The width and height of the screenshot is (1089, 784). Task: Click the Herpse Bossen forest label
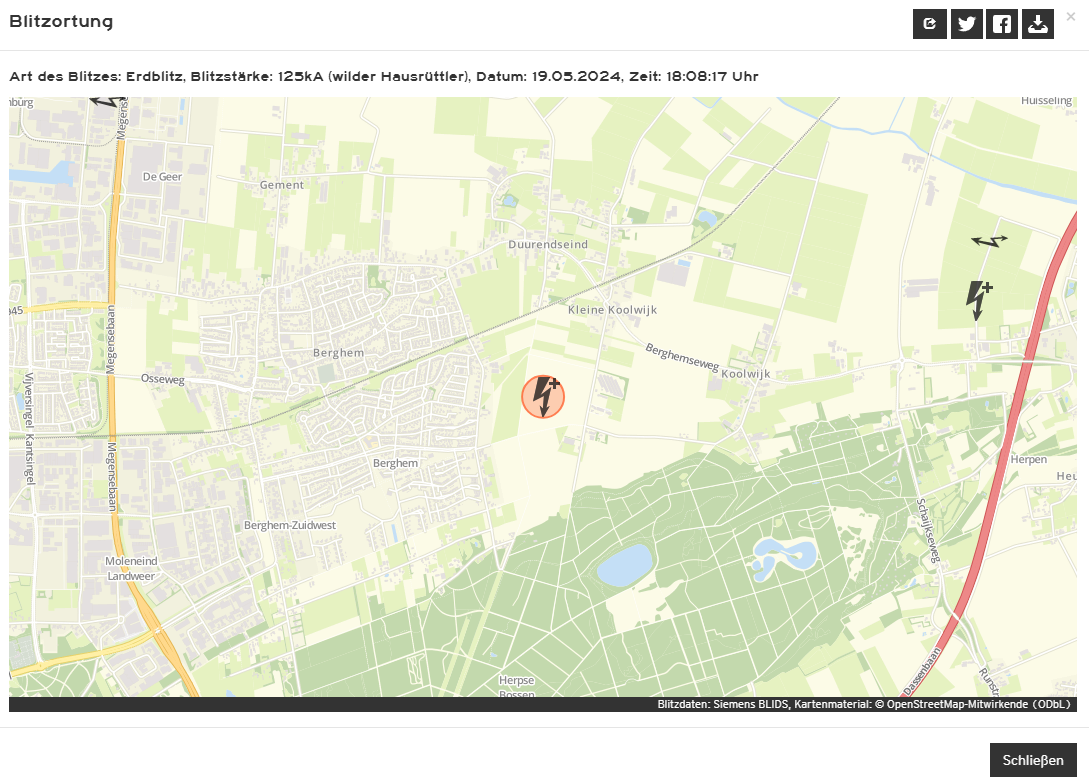tap(517, 686)
